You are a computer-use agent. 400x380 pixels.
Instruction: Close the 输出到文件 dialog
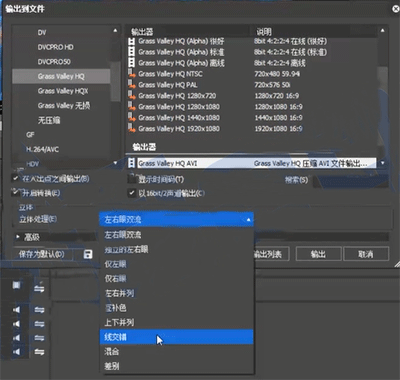[395, 9]
